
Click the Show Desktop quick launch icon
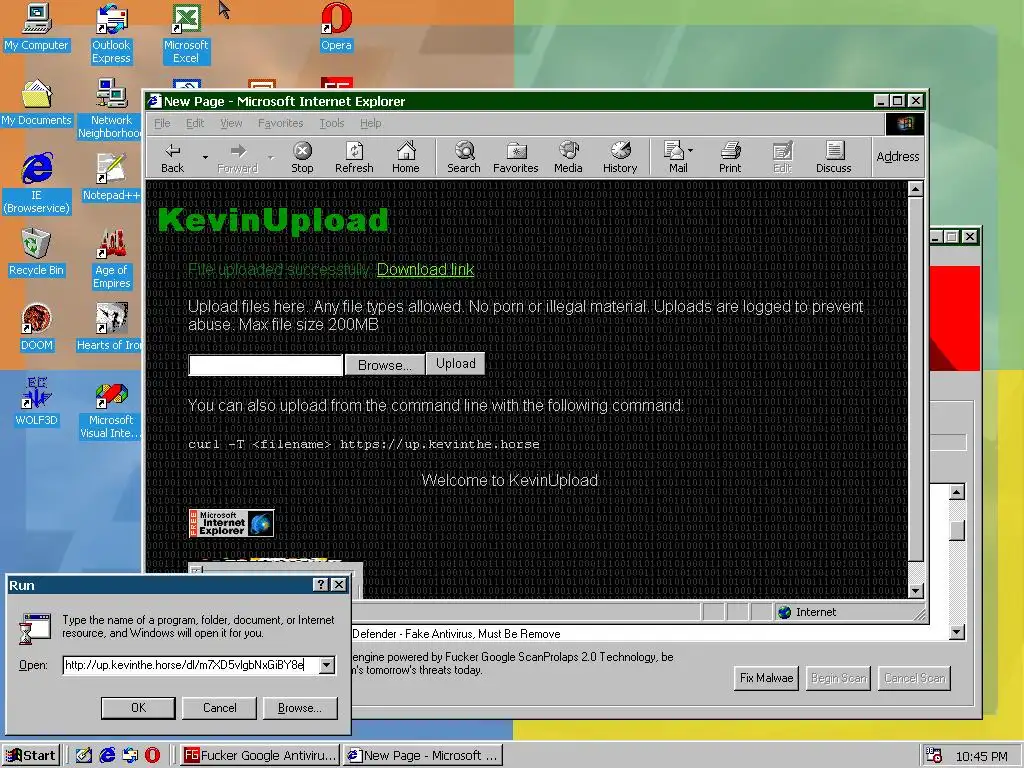(84, 756)
